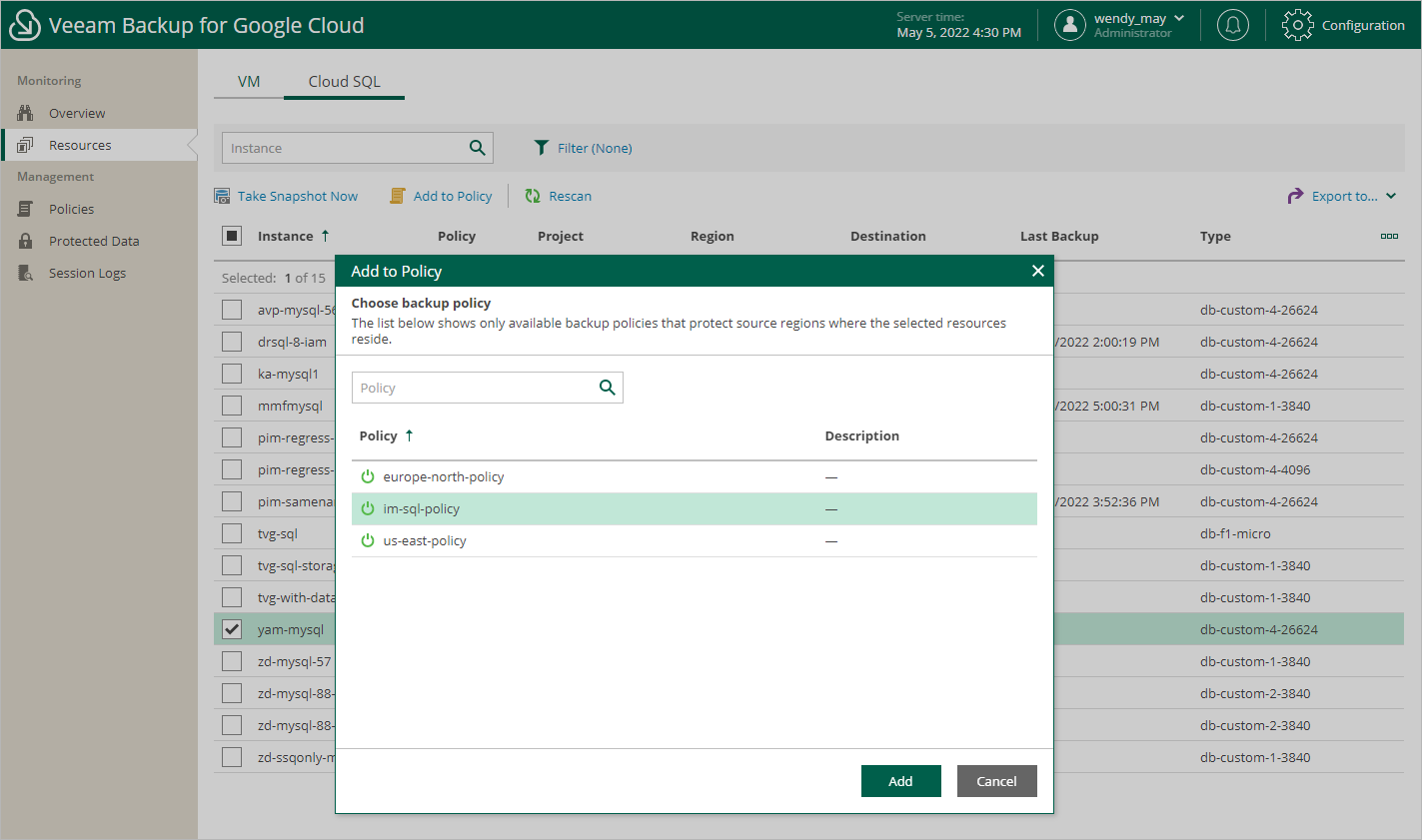Open the column chooser icon
Image resolution: width=1422 pixels, height=840 pixels.
1389,236
